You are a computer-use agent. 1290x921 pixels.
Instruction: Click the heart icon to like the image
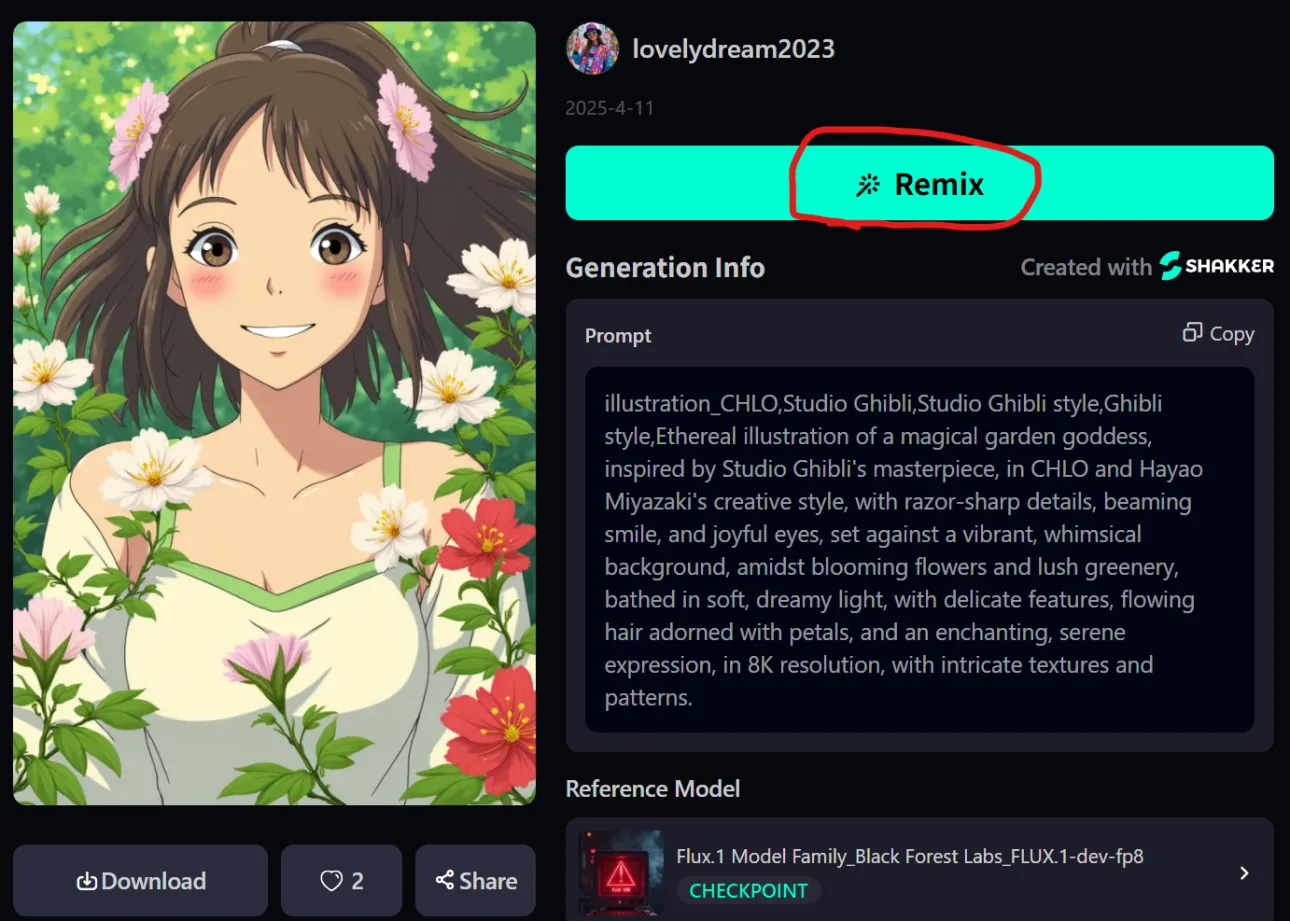pyautogui.click(x=331, y=881)
